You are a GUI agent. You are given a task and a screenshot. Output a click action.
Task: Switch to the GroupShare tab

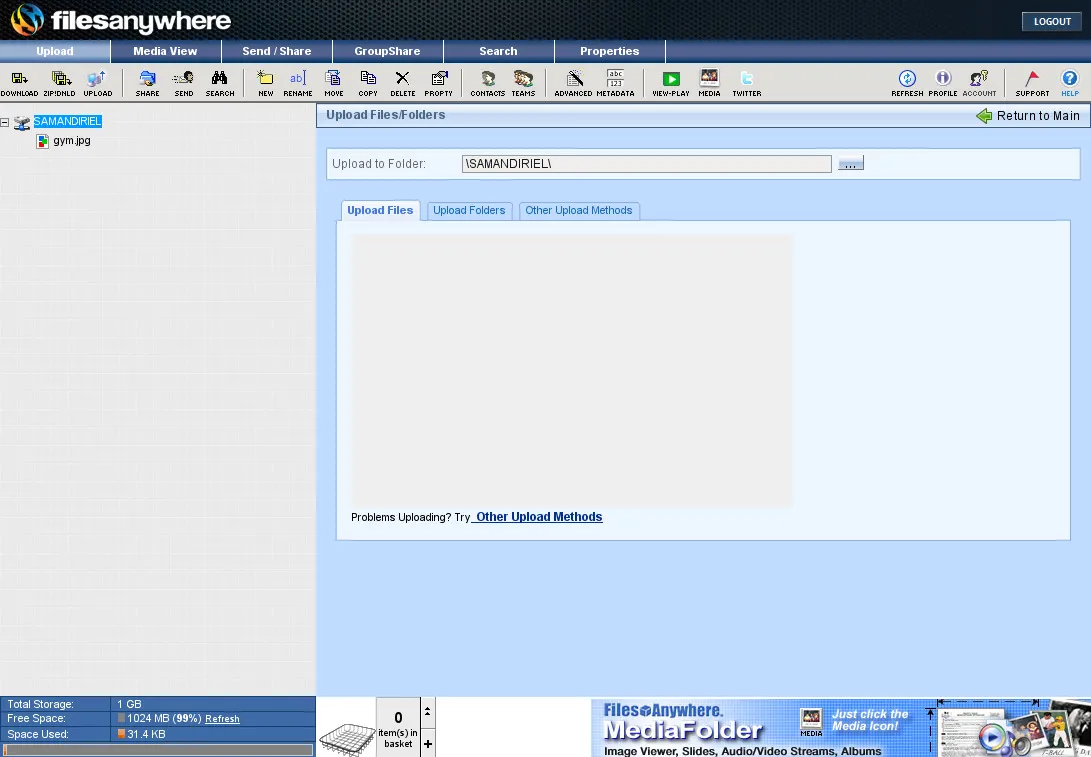tap(389, 51)
